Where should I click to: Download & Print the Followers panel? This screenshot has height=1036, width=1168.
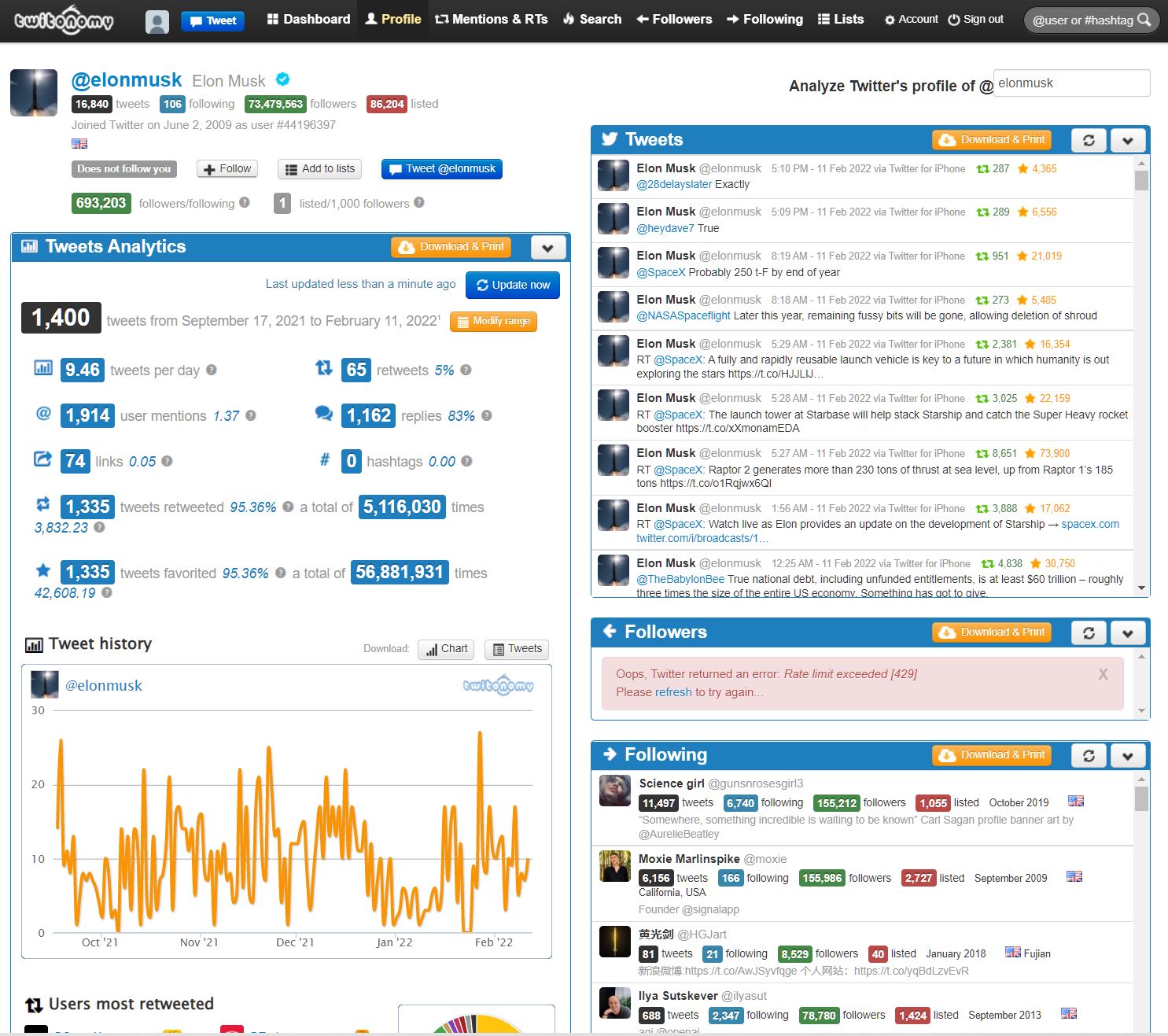(992, 632)
